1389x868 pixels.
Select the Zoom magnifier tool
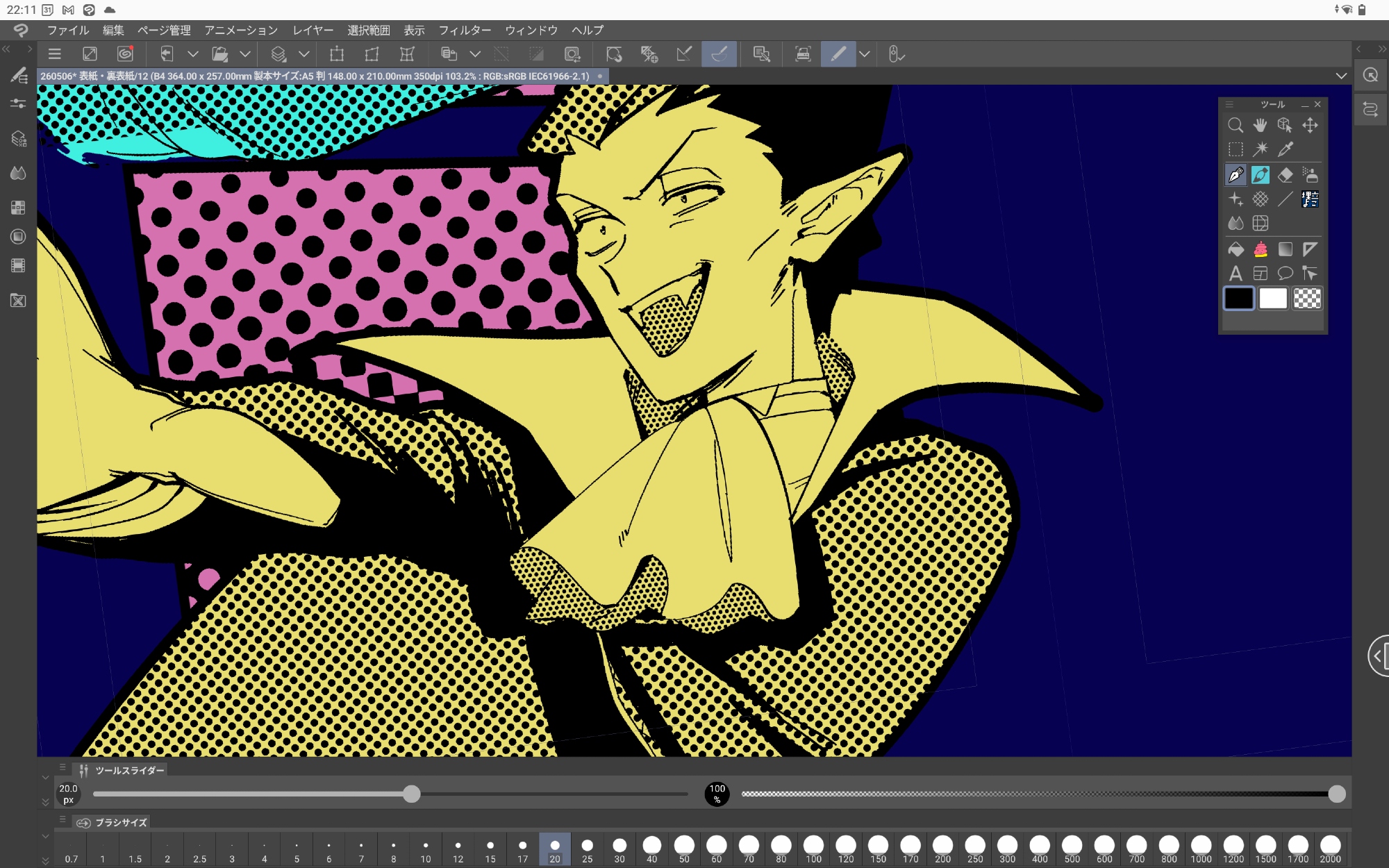(x=1236, y=125)
